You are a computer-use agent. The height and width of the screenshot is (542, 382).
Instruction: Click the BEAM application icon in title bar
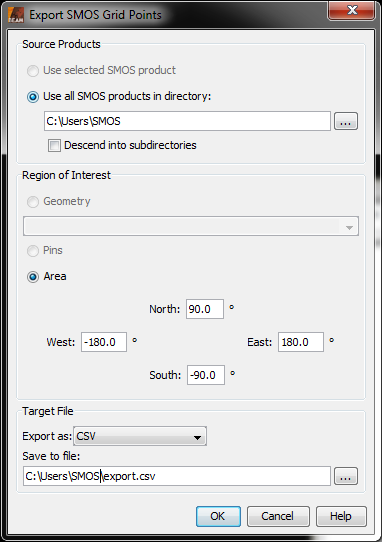click(x=16, y=15)
